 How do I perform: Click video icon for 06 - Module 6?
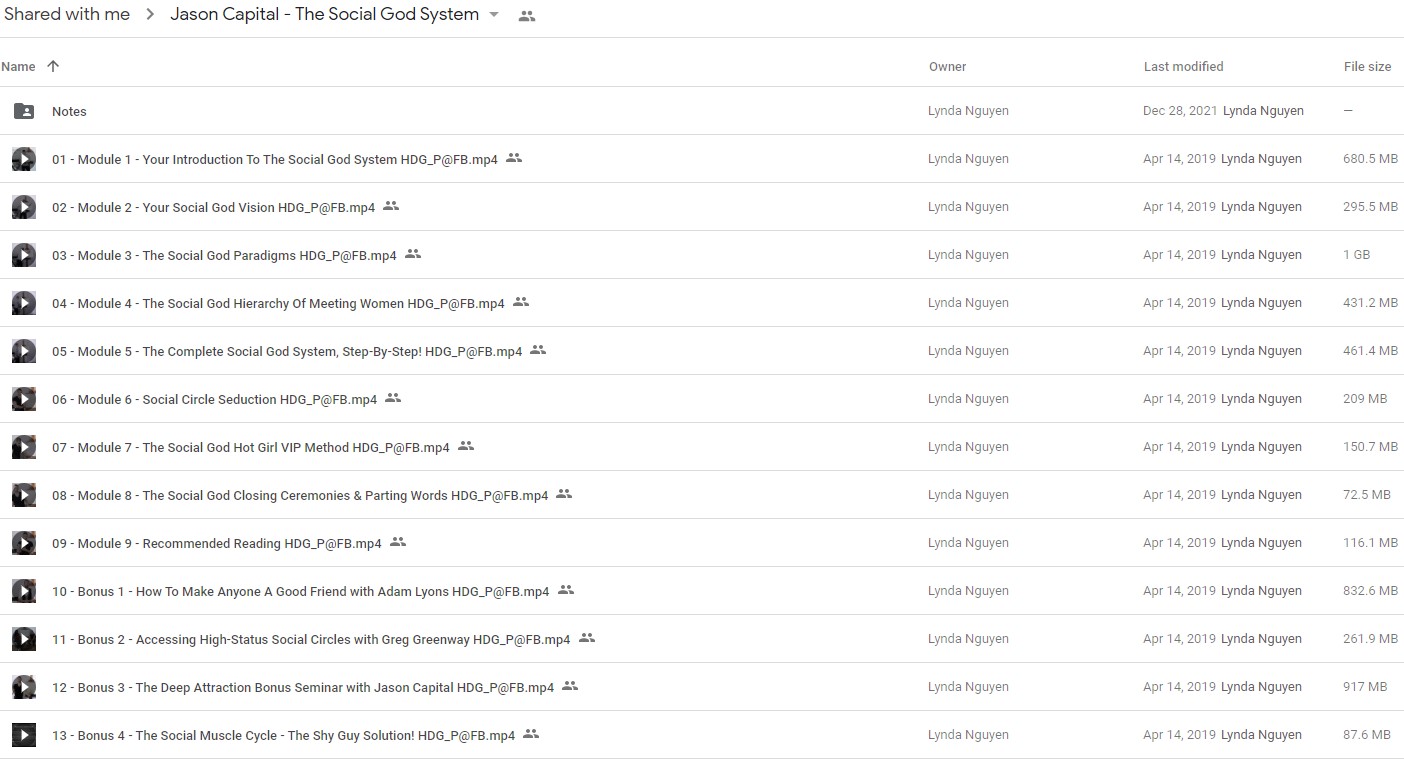coord(24,399)
